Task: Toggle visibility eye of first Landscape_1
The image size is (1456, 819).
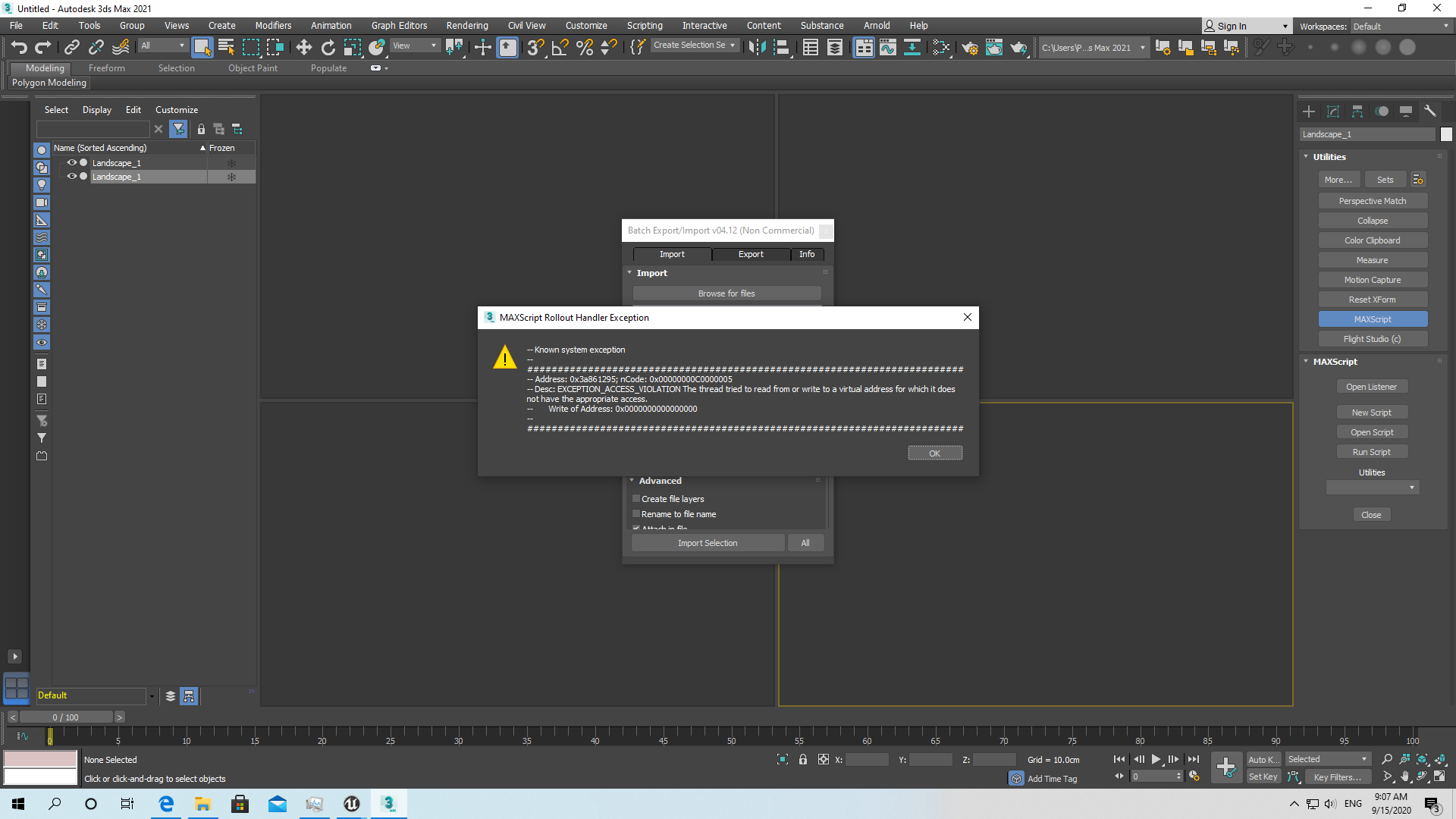Action: click(x=71, y=163)
